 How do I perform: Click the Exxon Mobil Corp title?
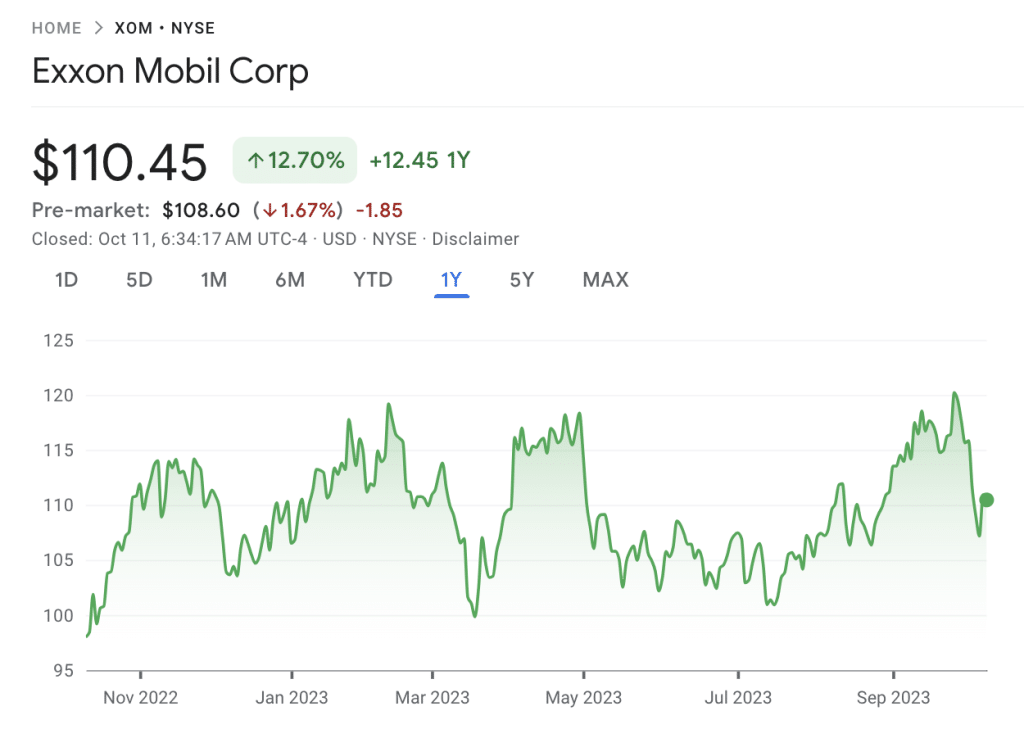tap(170, 70)
